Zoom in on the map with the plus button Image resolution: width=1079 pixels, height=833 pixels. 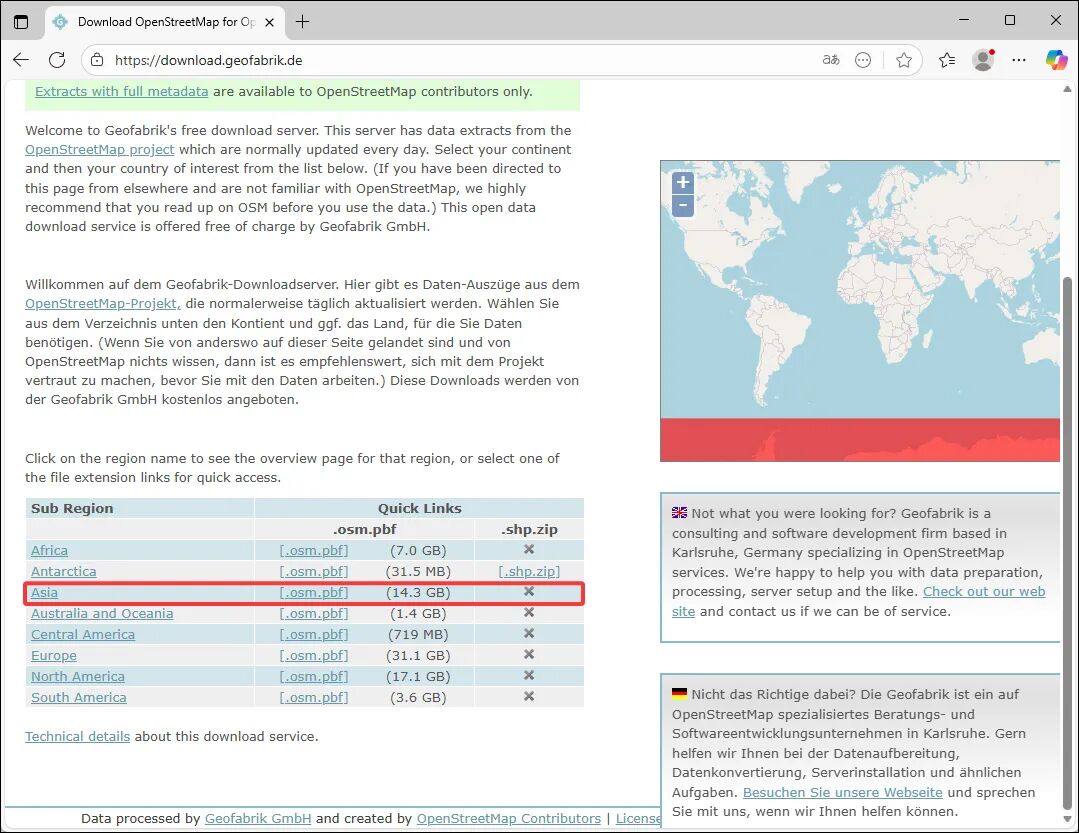pyautogui.click(x=683, y=182)
